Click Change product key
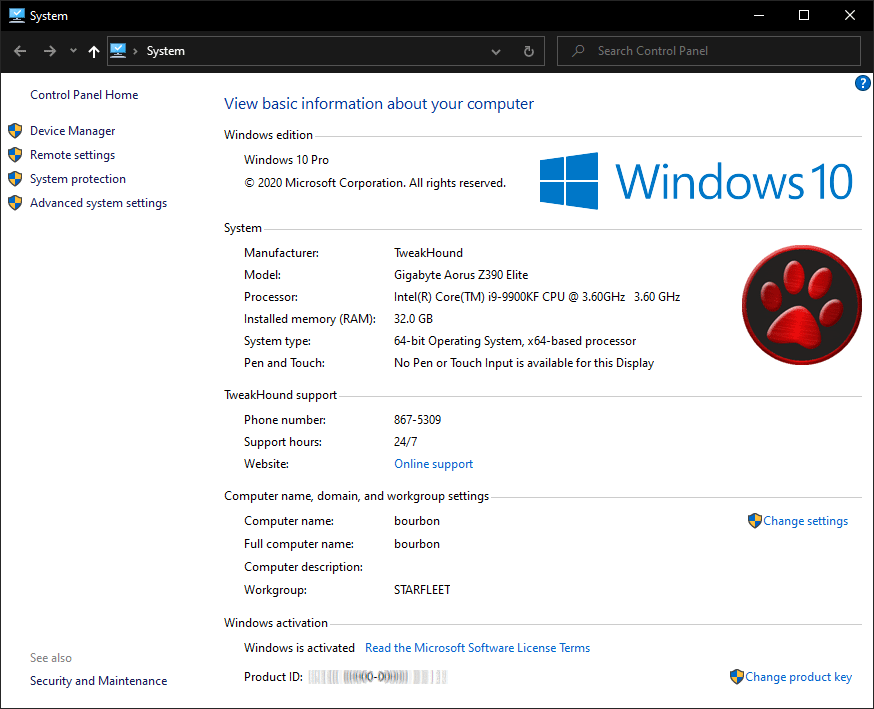Screen dimensions: 874x709 click(797, 677)
